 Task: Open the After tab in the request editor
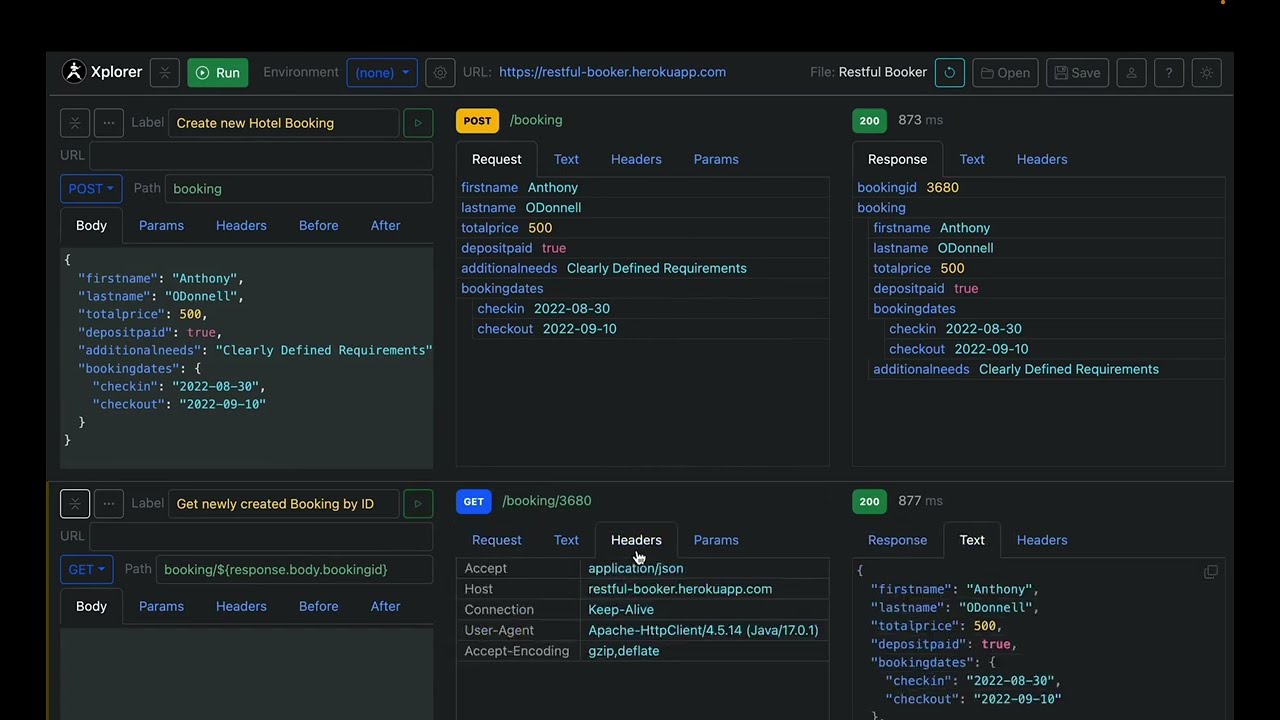pyautogui.click(x=385, y=225)
